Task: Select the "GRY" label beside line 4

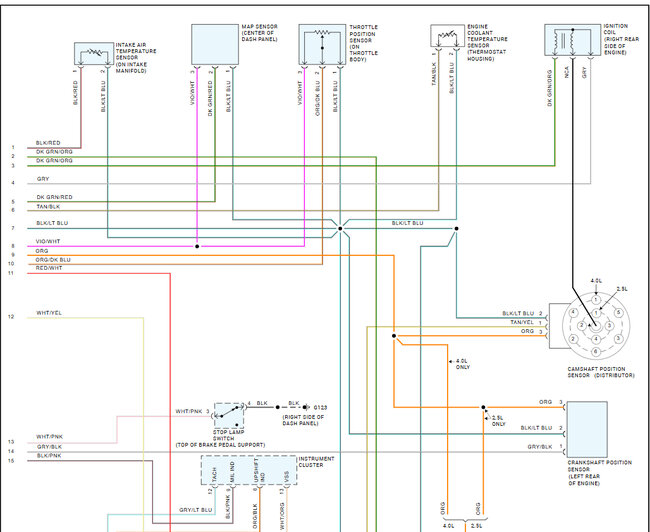Action: (43, 179)
